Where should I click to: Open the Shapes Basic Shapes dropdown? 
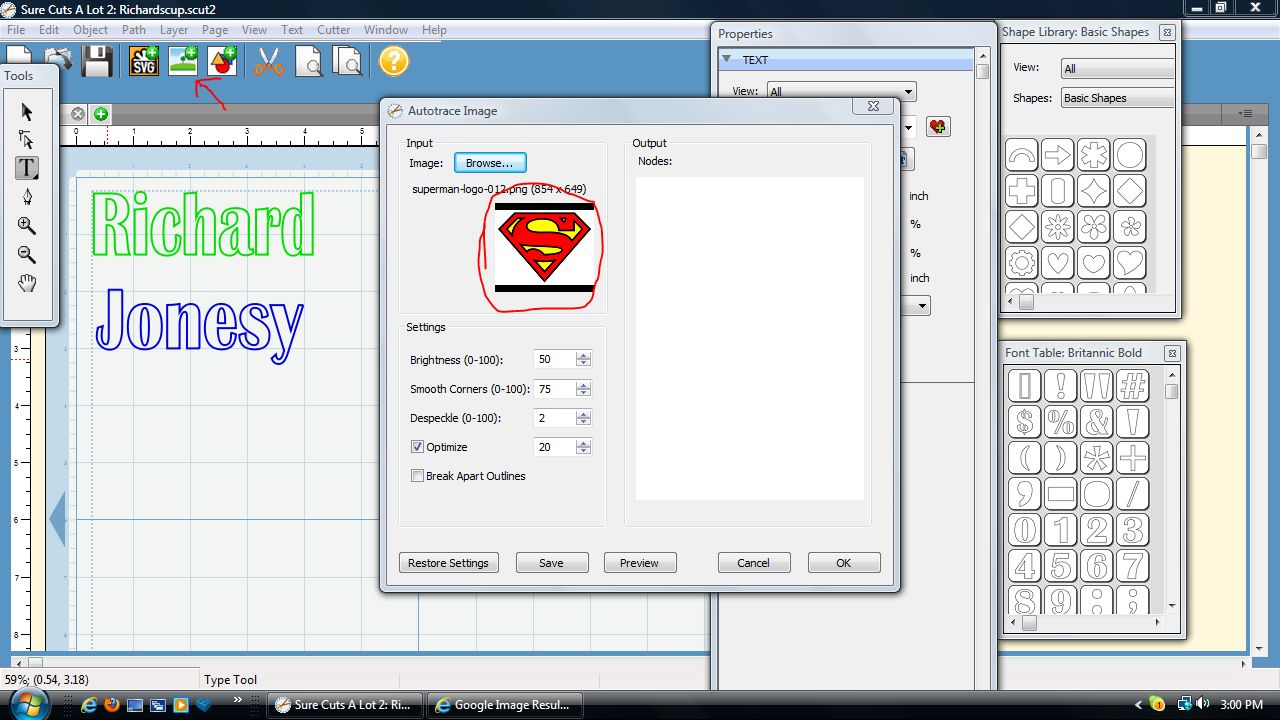[x=1118, y=98]
